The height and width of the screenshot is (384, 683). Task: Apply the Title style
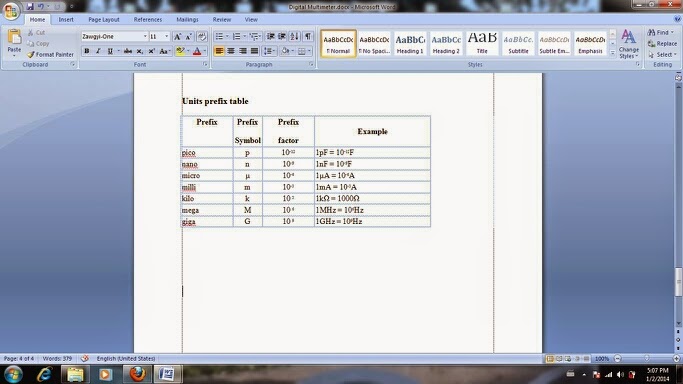[482, 43]
